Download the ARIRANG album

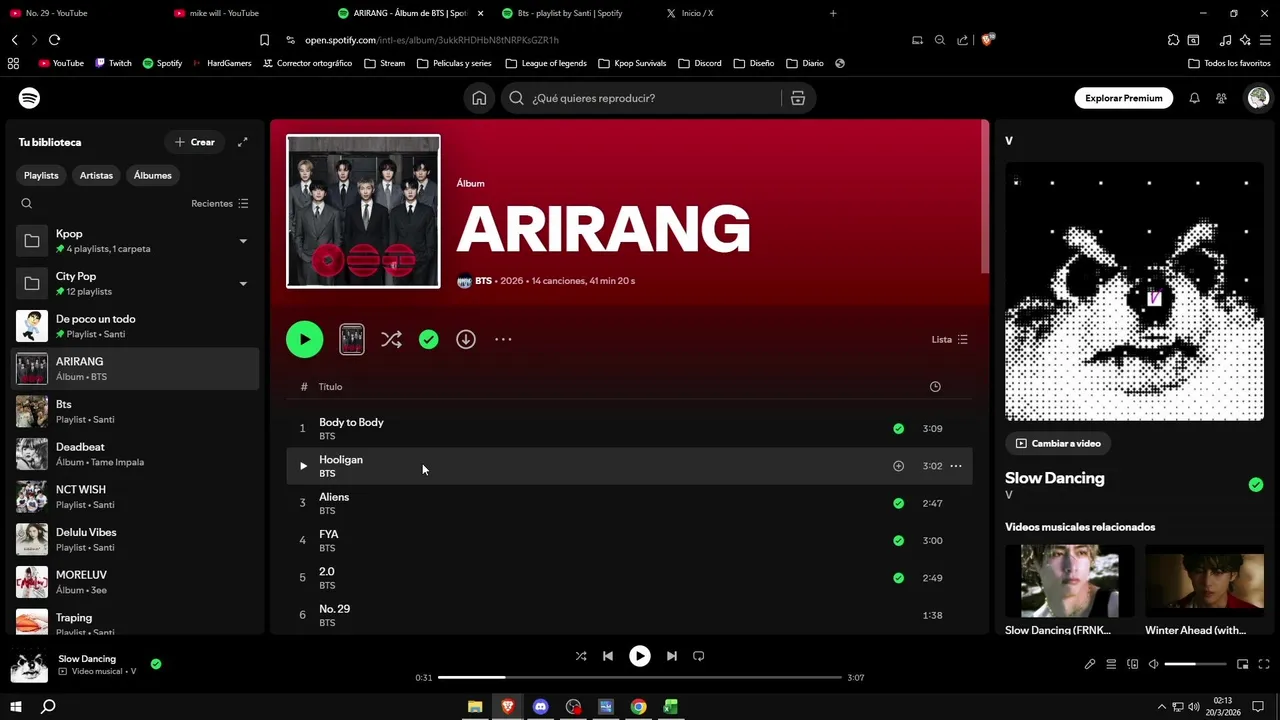pyautogui.click(x=466, y=339)
